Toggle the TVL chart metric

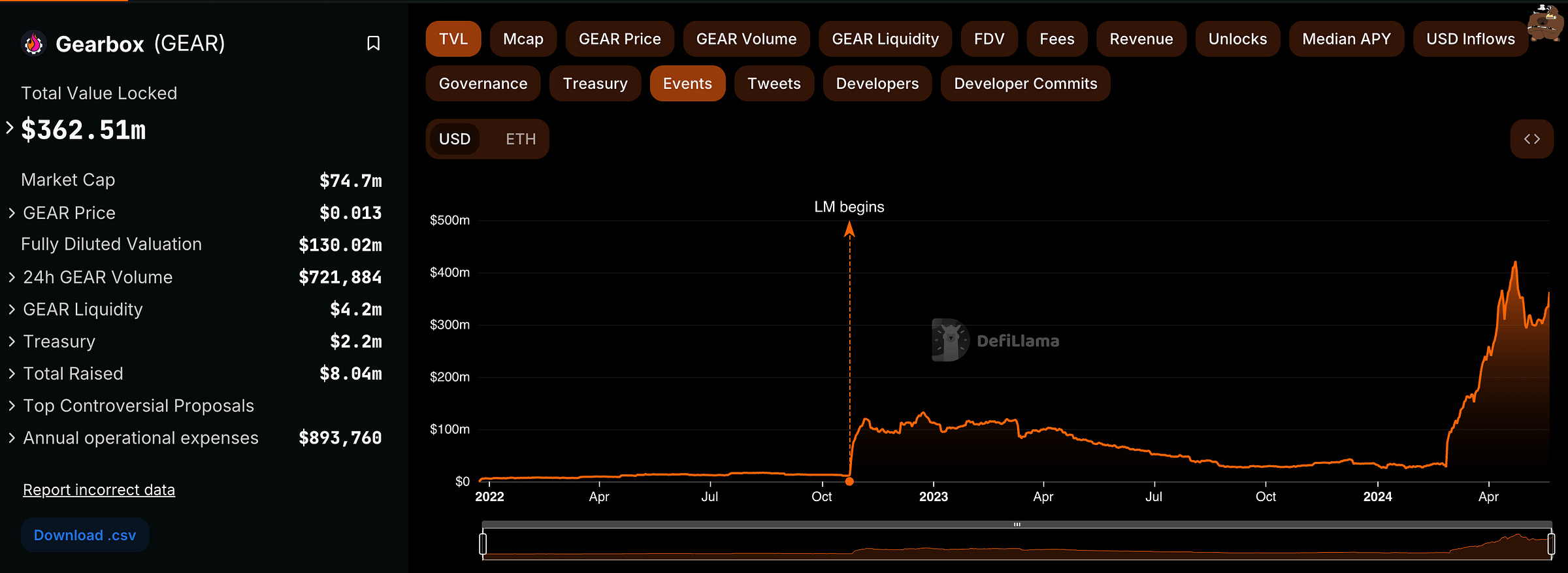453,39
